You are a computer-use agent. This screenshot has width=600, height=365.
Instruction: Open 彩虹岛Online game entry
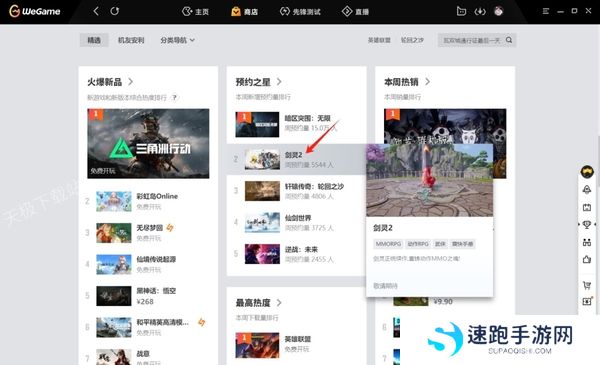(x=148, y=201)
